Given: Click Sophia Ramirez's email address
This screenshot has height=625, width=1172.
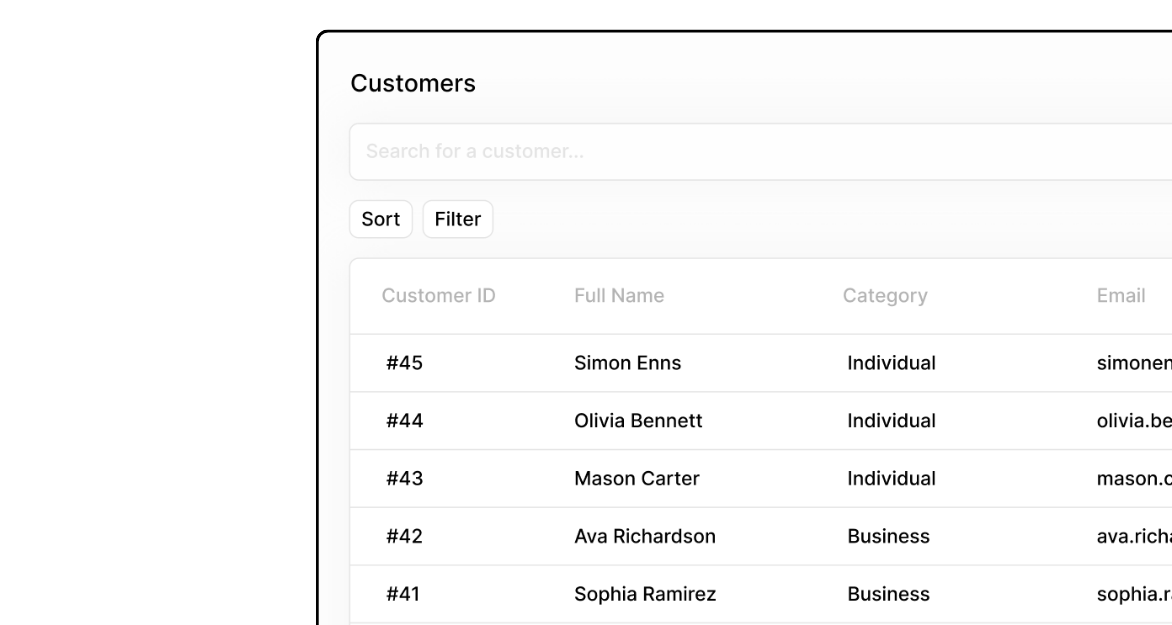Looking at the screenshot, I should (1134, 594).
